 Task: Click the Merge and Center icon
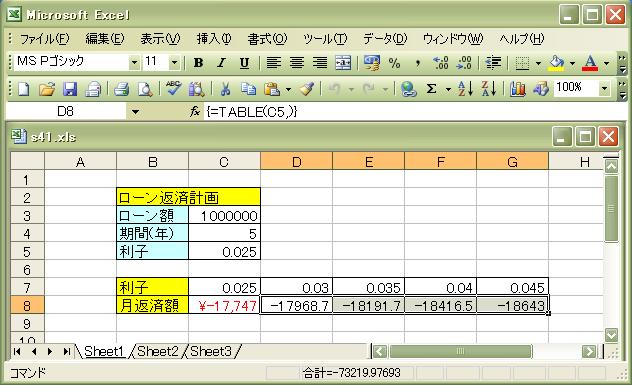pos(343,63)
